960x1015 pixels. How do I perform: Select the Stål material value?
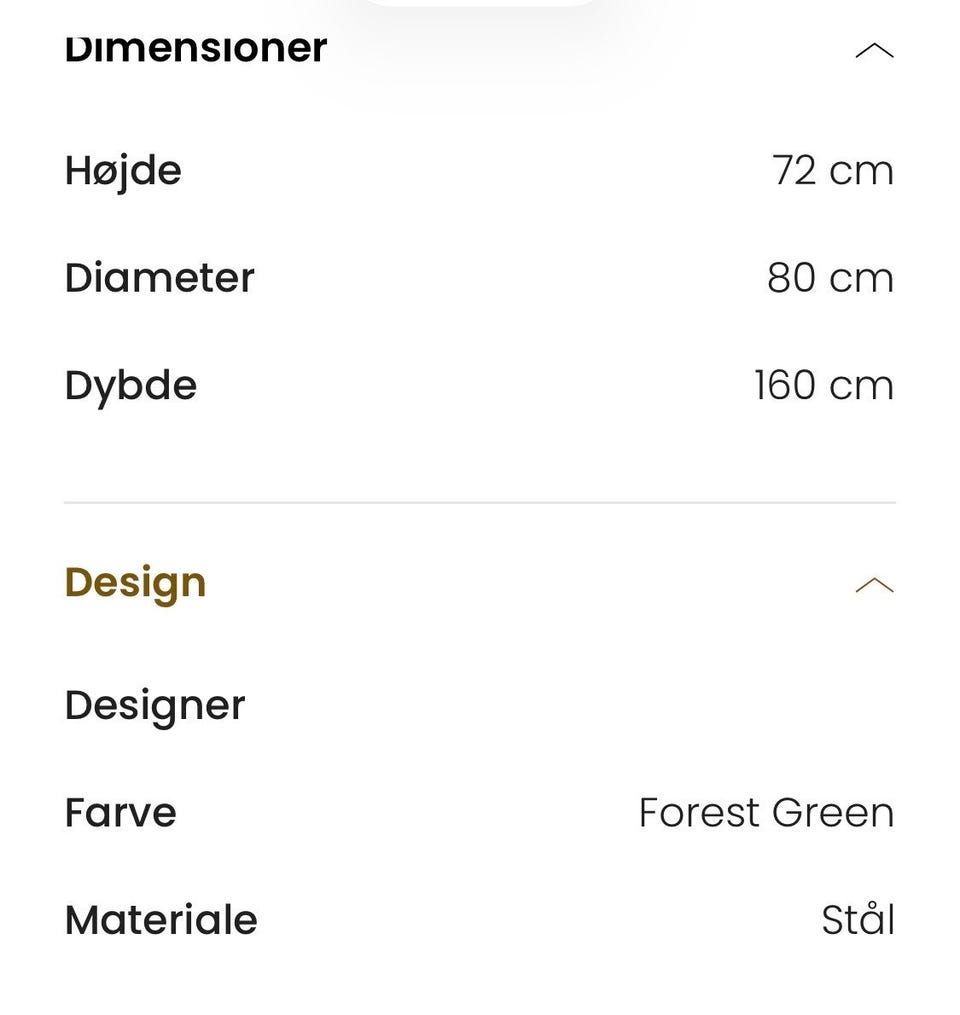[x=858, y=919]
